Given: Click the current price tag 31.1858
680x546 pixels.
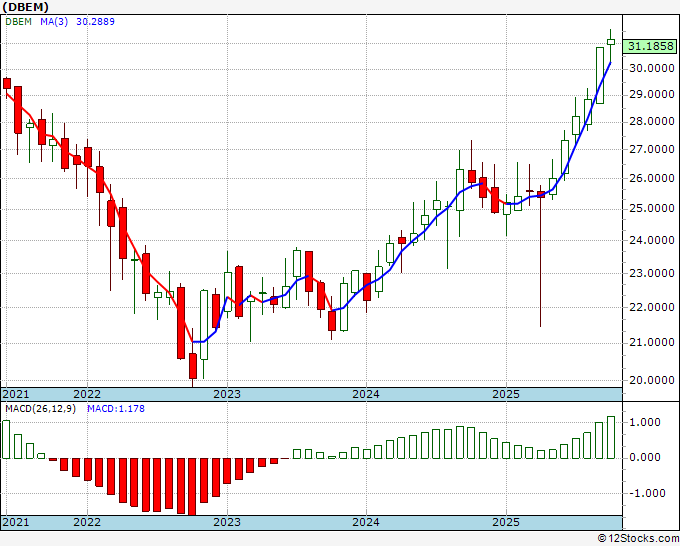Looking at the screenshot, I should pyautogui.click(x=650, y=46).
